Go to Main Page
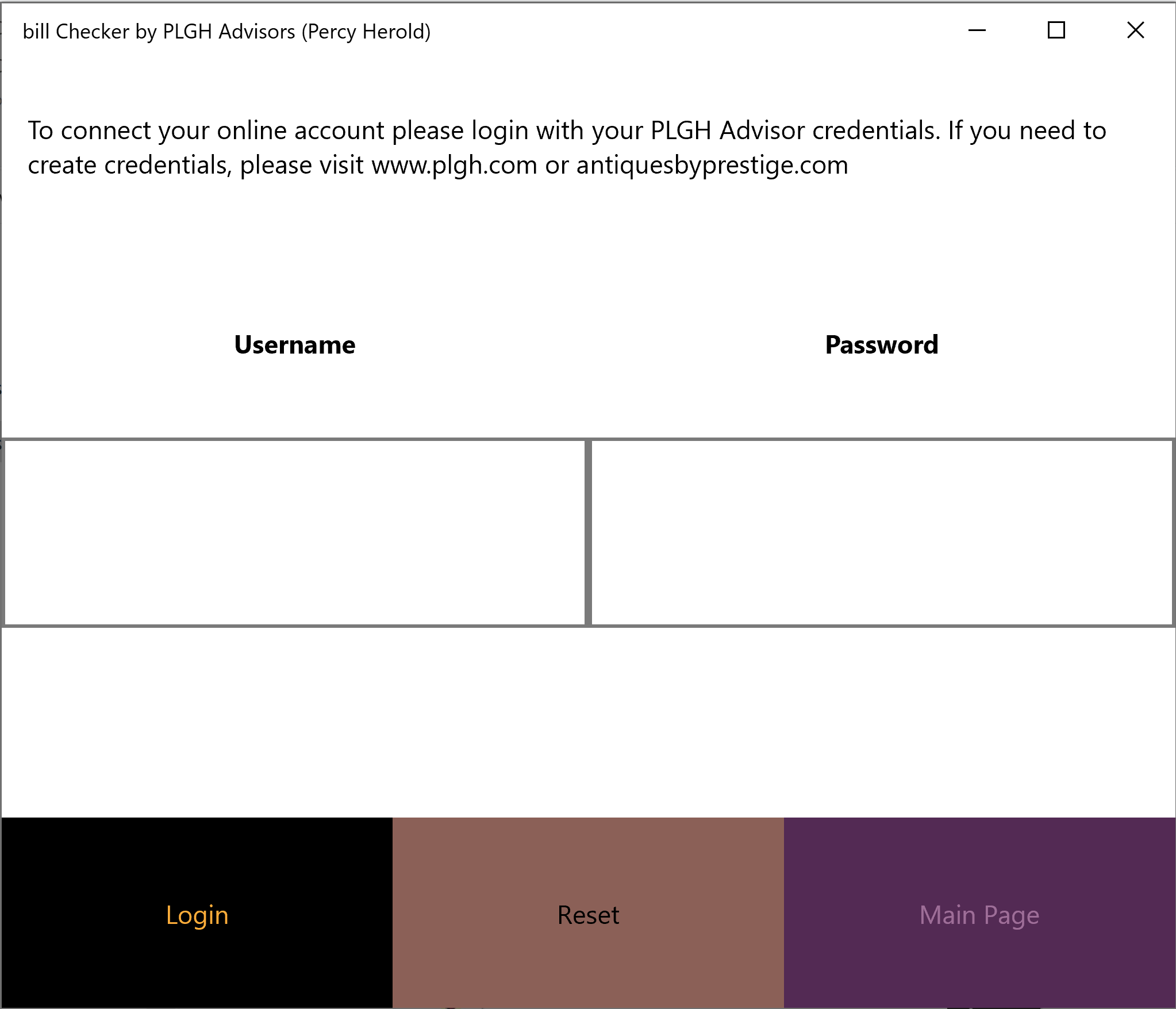The width and height of the screenshot is (1176, 1009). coord(979,912)
